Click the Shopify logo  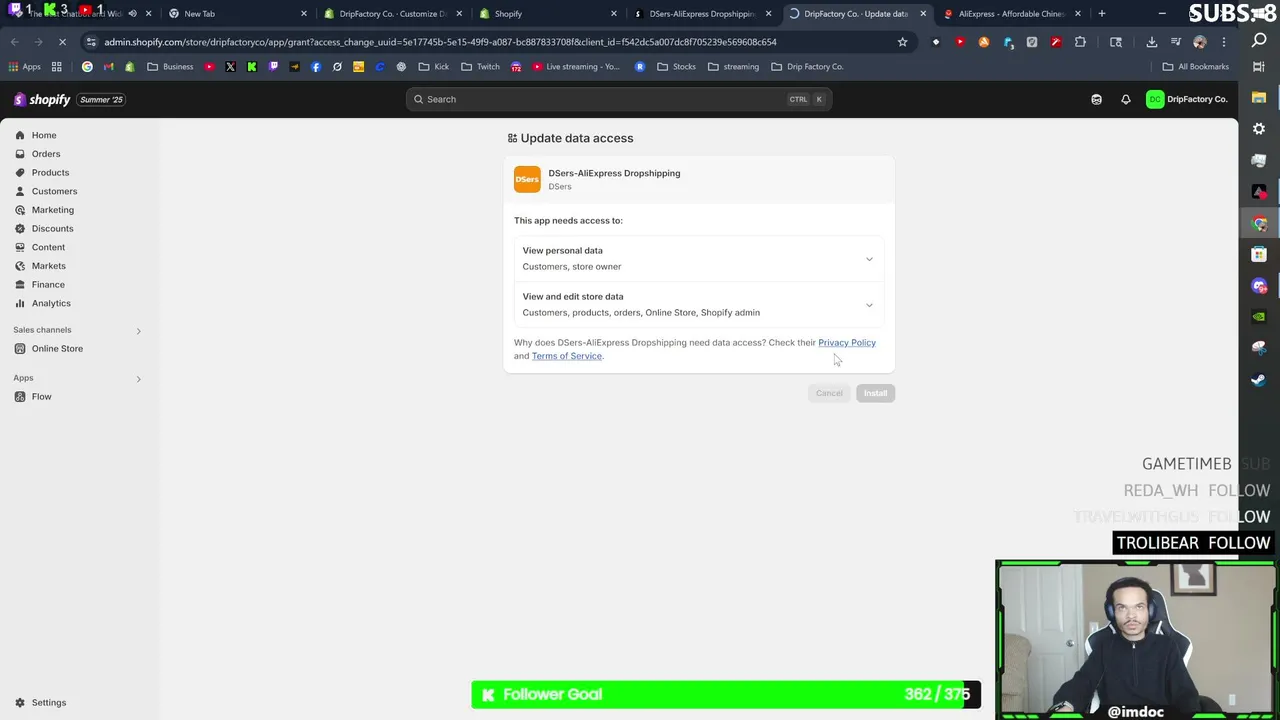point(42,99)
